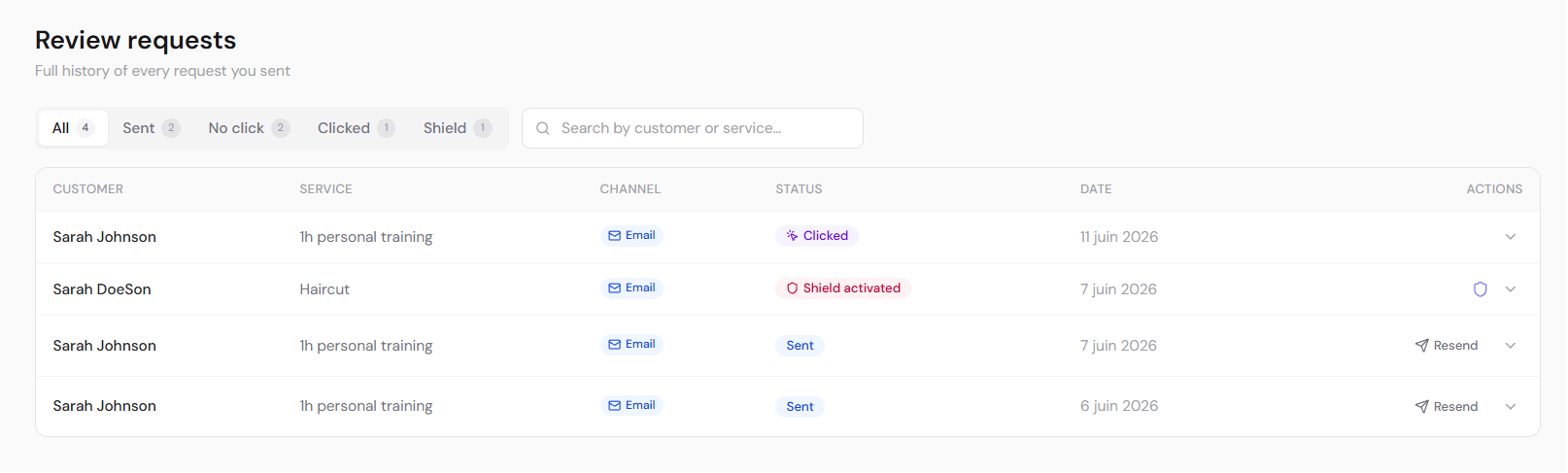Click the DATE column header
Image resolution: width=1568 pixels, height=473 pixels.
(x=1096, y=189)
